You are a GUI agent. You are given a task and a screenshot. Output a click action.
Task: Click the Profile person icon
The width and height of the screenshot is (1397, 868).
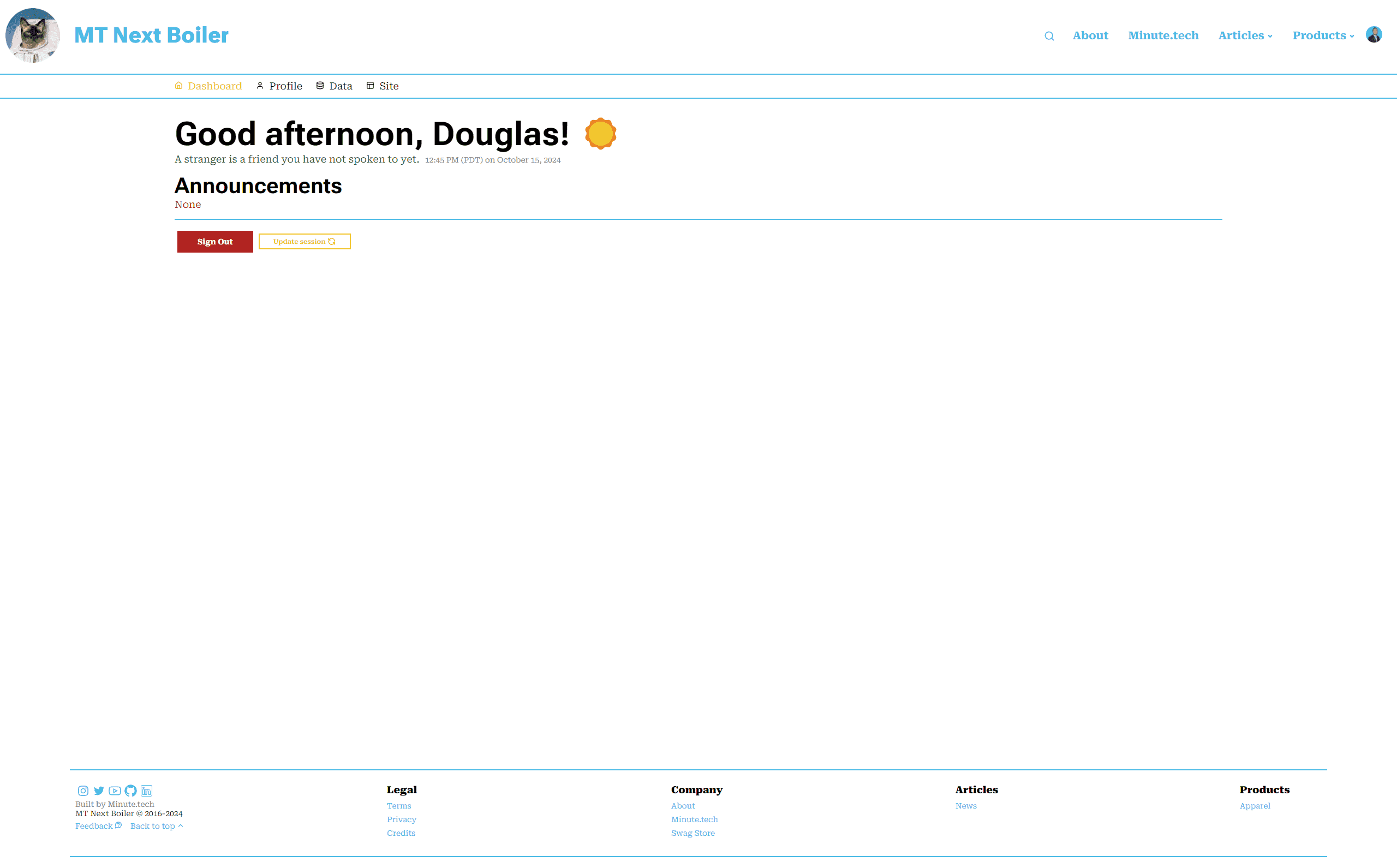(260, 86)
